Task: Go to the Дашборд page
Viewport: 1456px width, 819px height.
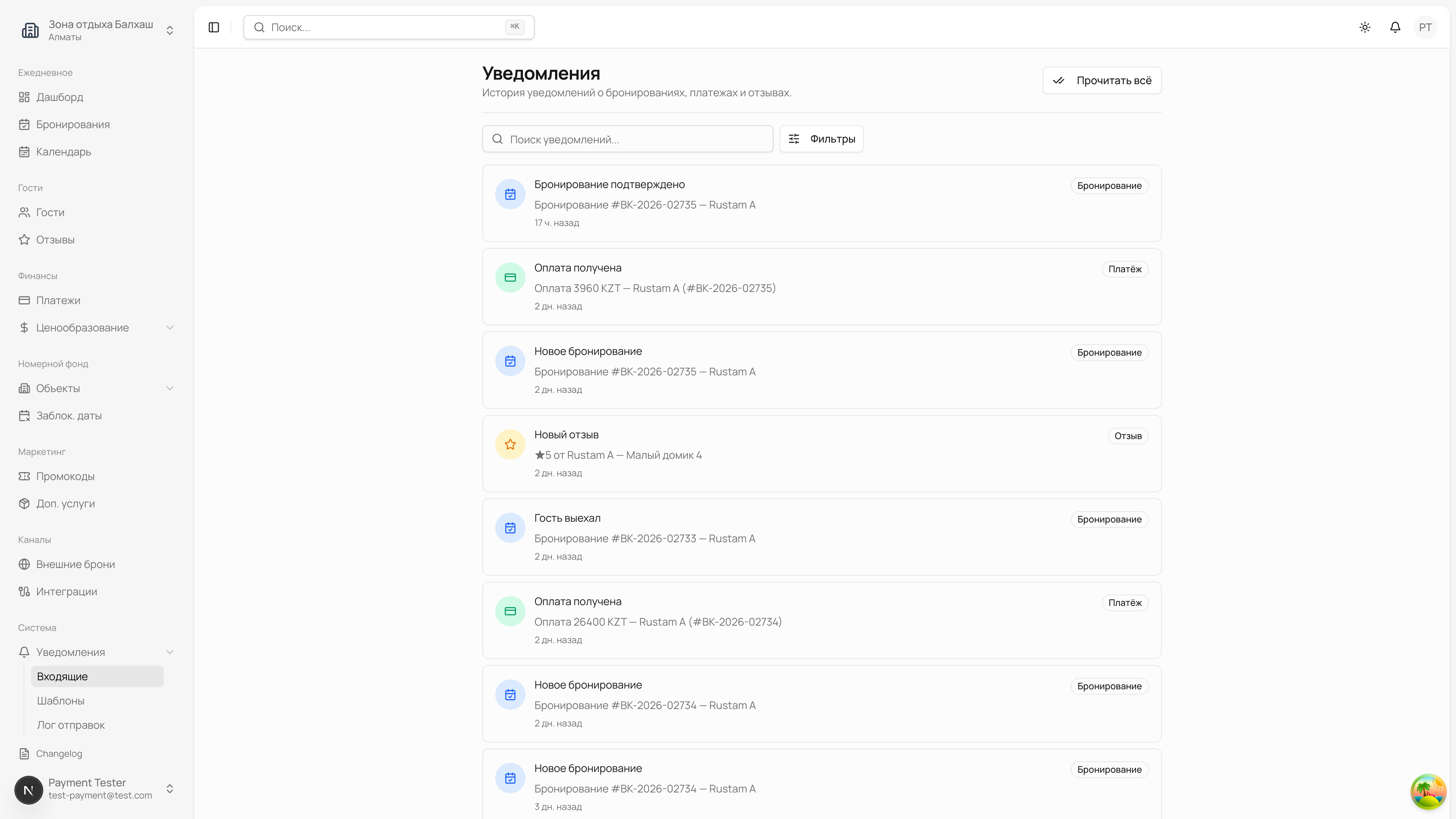Action: (x=60, y=97)
